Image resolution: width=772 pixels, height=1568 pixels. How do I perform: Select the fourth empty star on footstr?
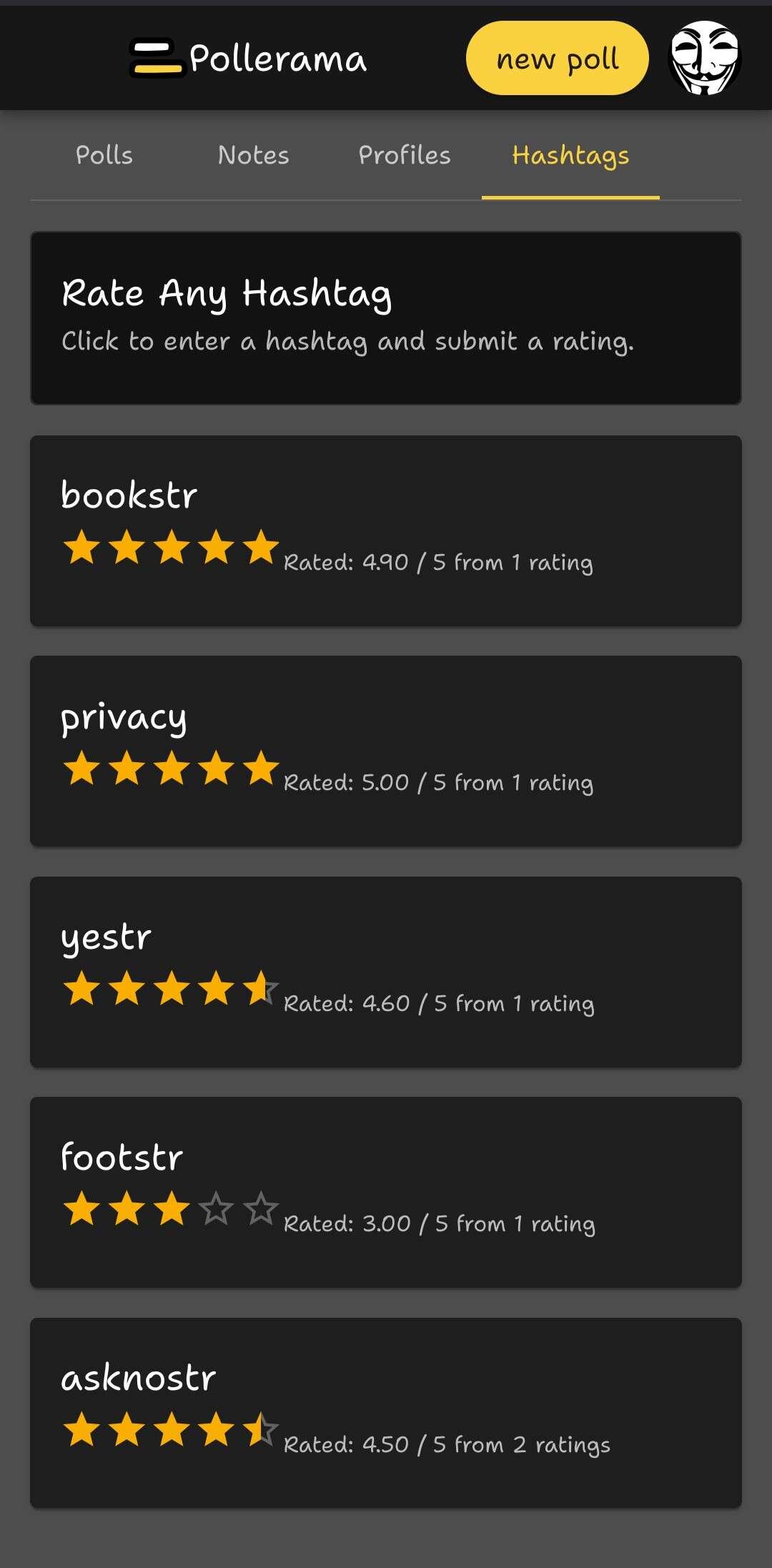pyautogui.click(x=216, y=1209)
